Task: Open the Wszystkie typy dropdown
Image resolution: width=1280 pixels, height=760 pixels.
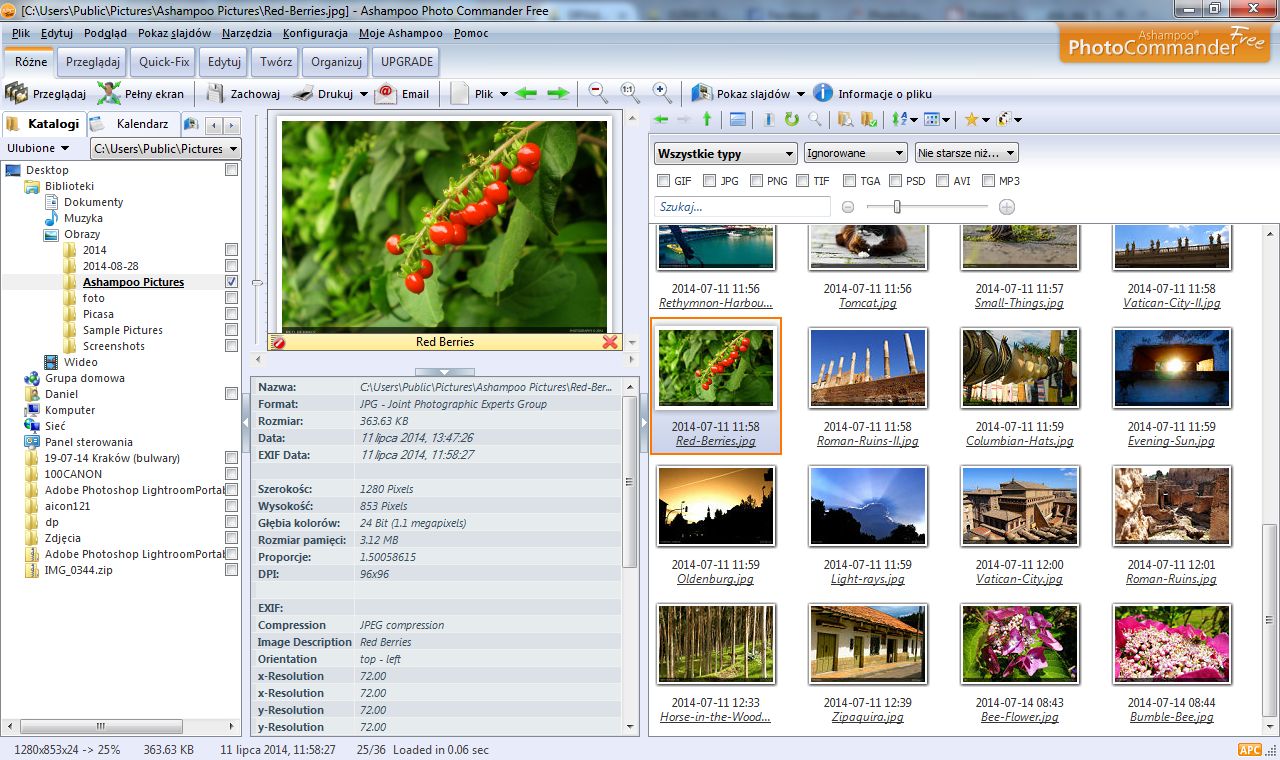Action: click(725, 154)
